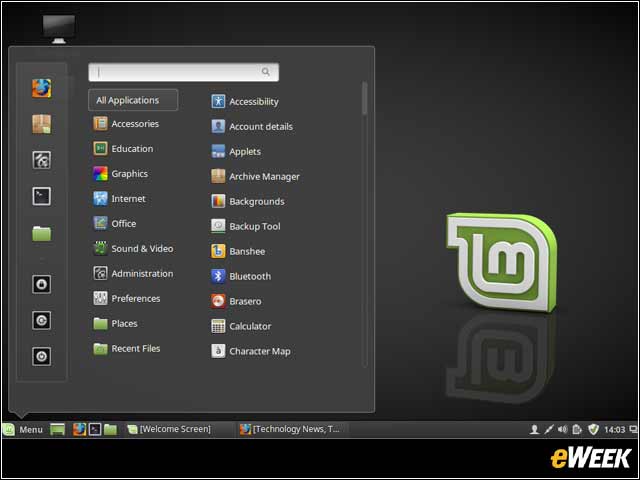
Task: Open Software Manager package icon in favorites
Action: [42, 124]
